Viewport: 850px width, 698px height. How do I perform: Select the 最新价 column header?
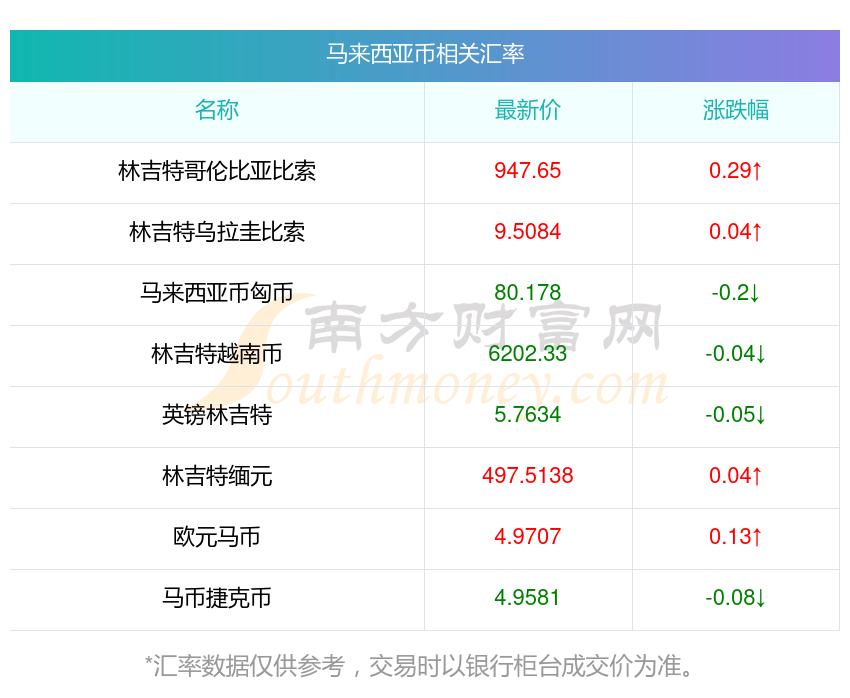[527, 110]
